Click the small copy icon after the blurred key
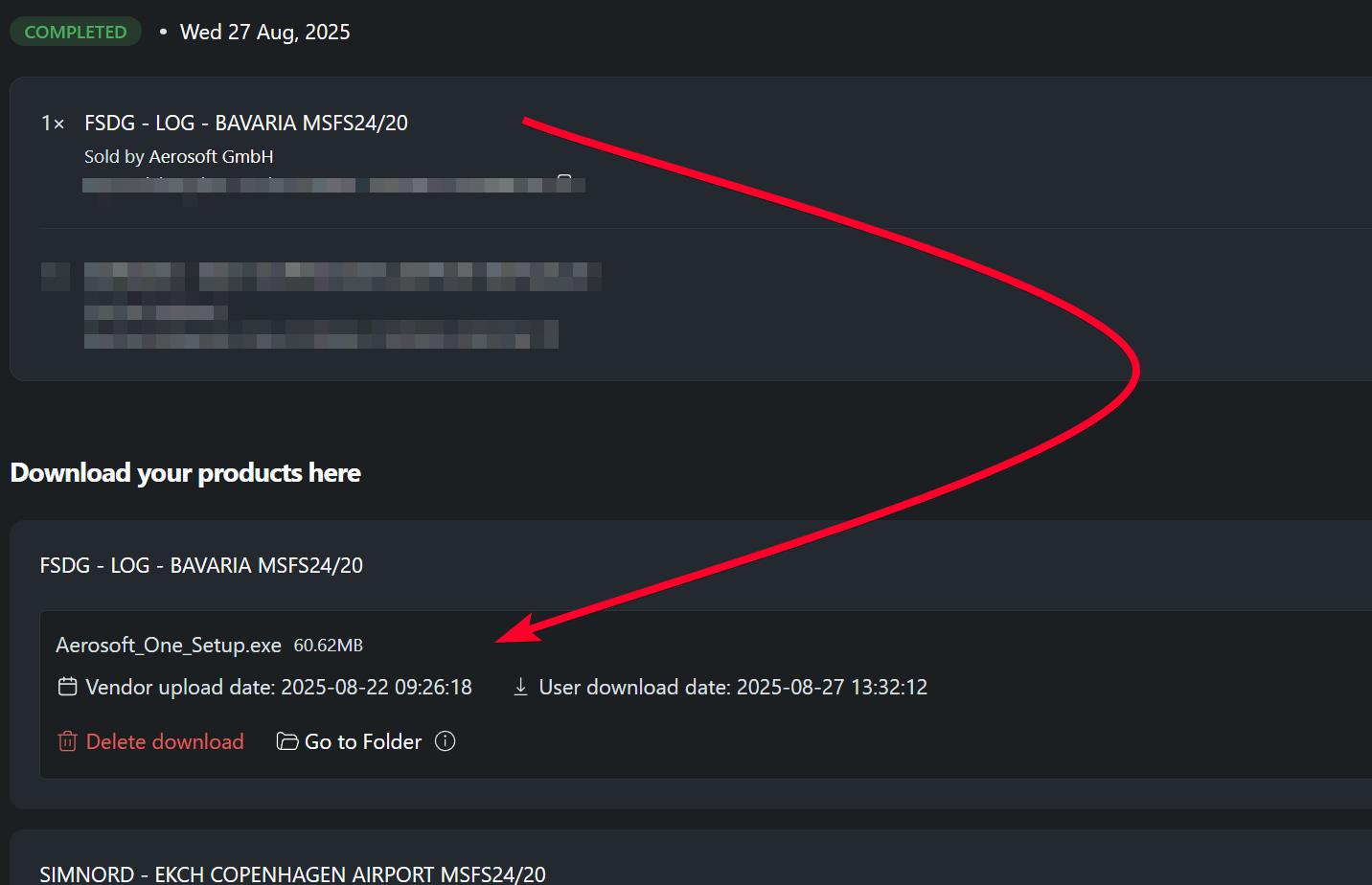The width and height of the screenshot is (1372, 885). tap(564, 182)
